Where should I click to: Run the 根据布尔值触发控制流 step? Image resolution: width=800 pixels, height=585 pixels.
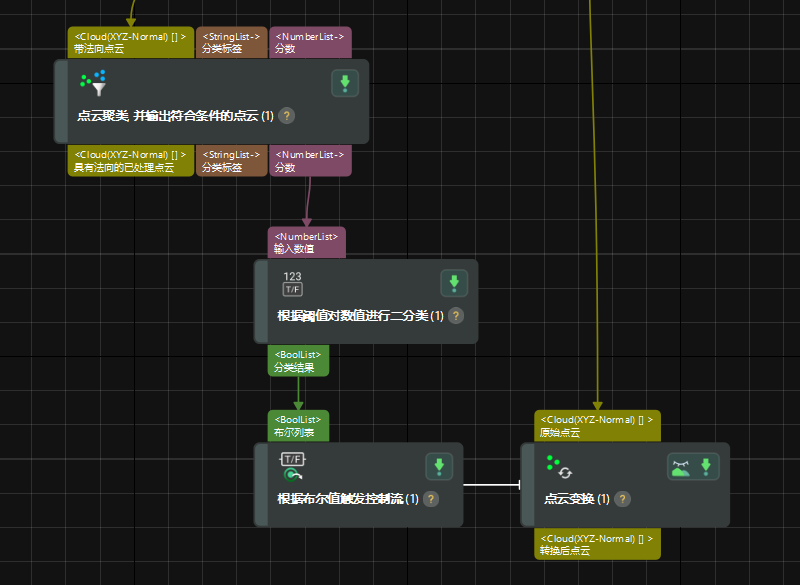[439, 466]
